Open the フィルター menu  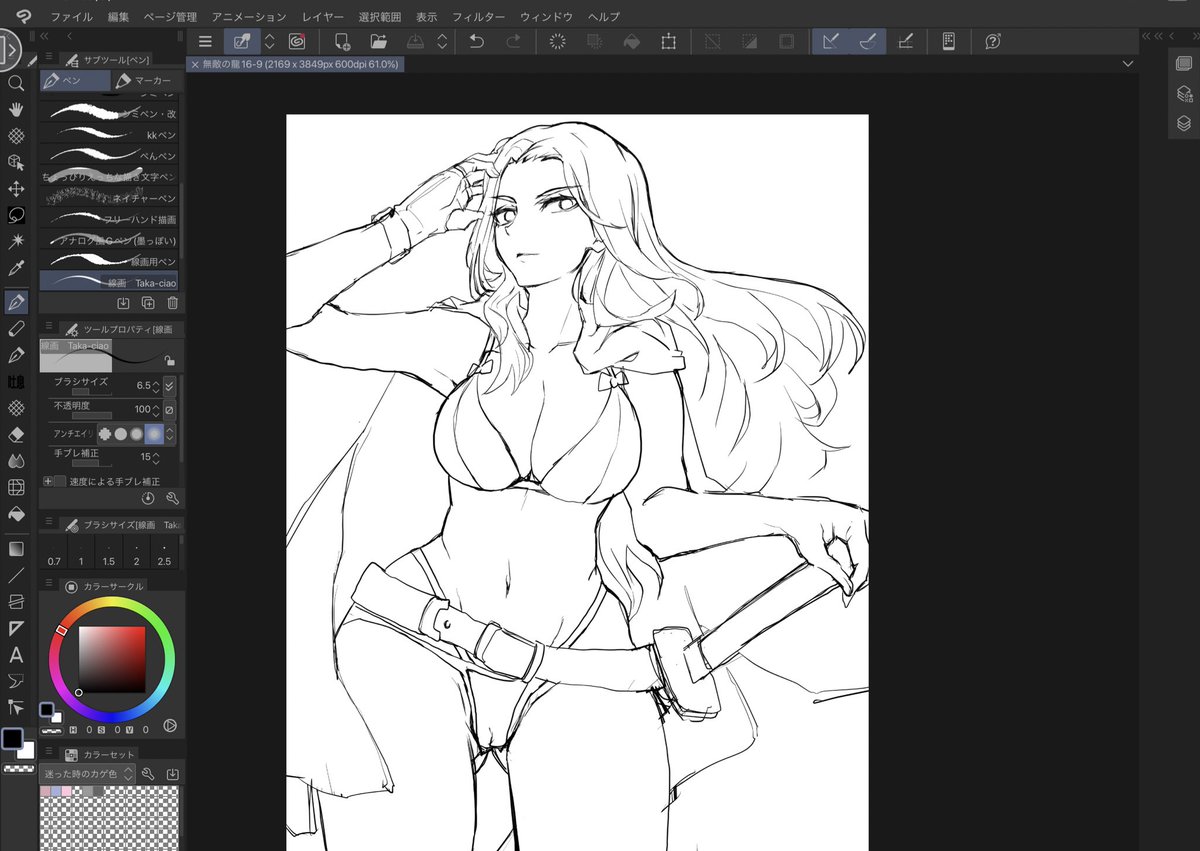[477, 16]
